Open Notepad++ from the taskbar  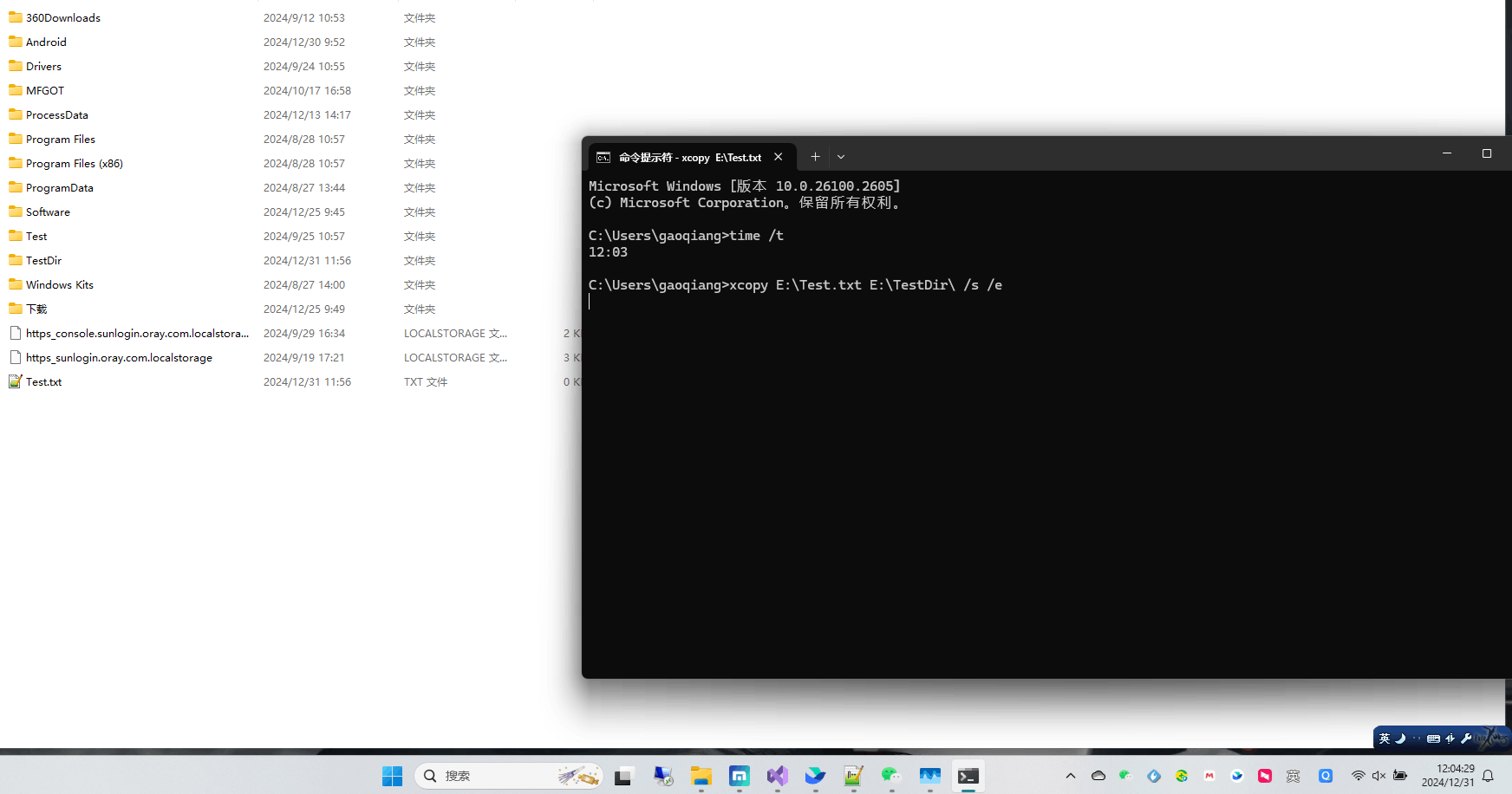[853, 776]
